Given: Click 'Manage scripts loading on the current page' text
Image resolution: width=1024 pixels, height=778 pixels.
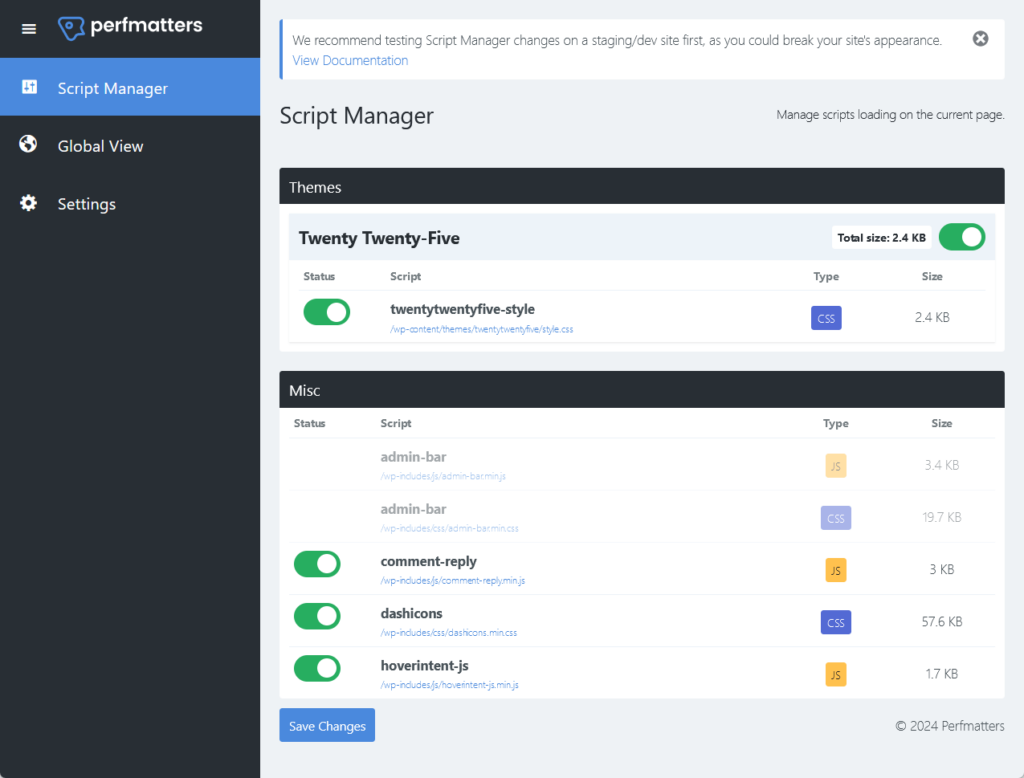Looking at the screenshot, I should tap(890, 115).
